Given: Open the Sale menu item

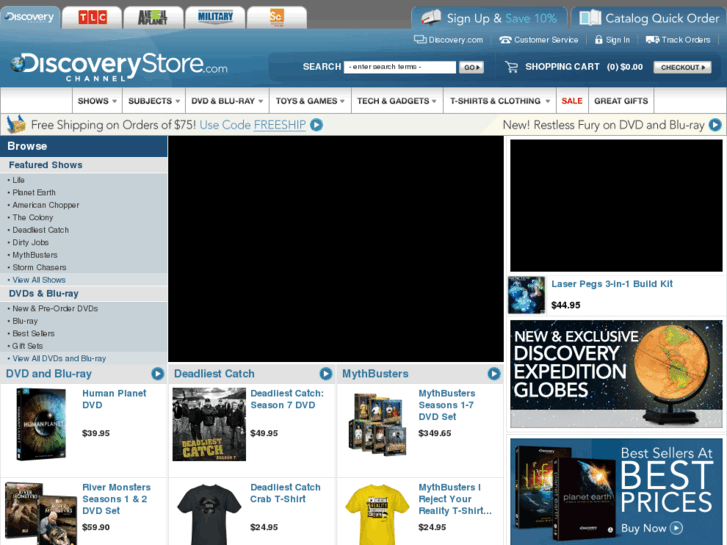Looking at the screenshot, I should (x=572, y=101).
